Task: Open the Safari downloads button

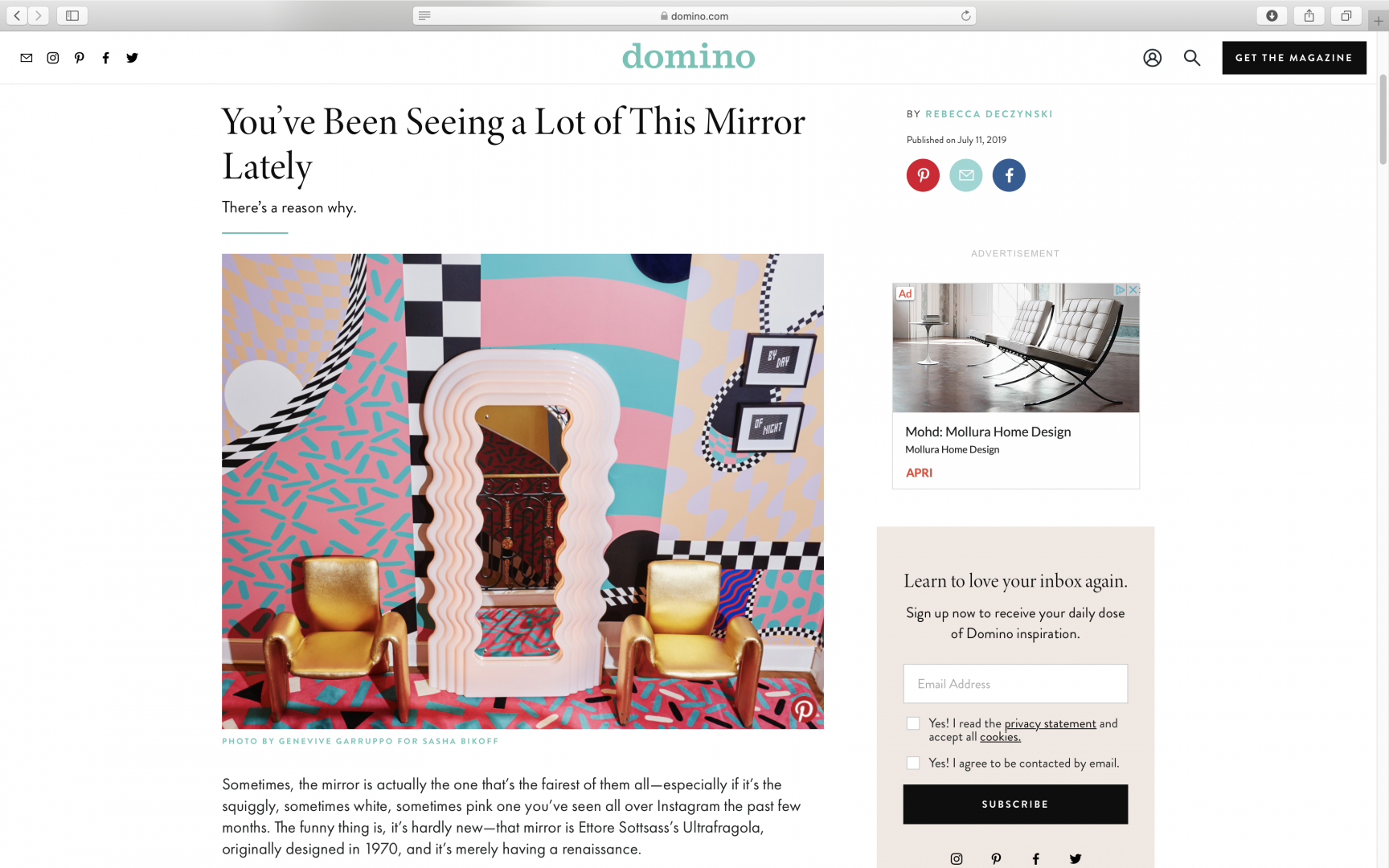Action: pyautogui.click(x=1272, y=15)
